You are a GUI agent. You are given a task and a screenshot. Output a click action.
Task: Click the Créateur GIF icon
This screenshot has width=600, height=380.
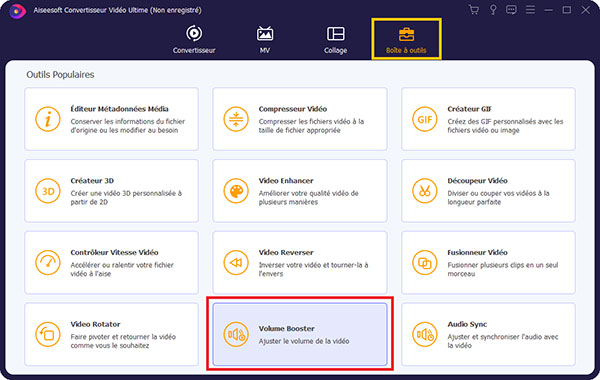425,119
